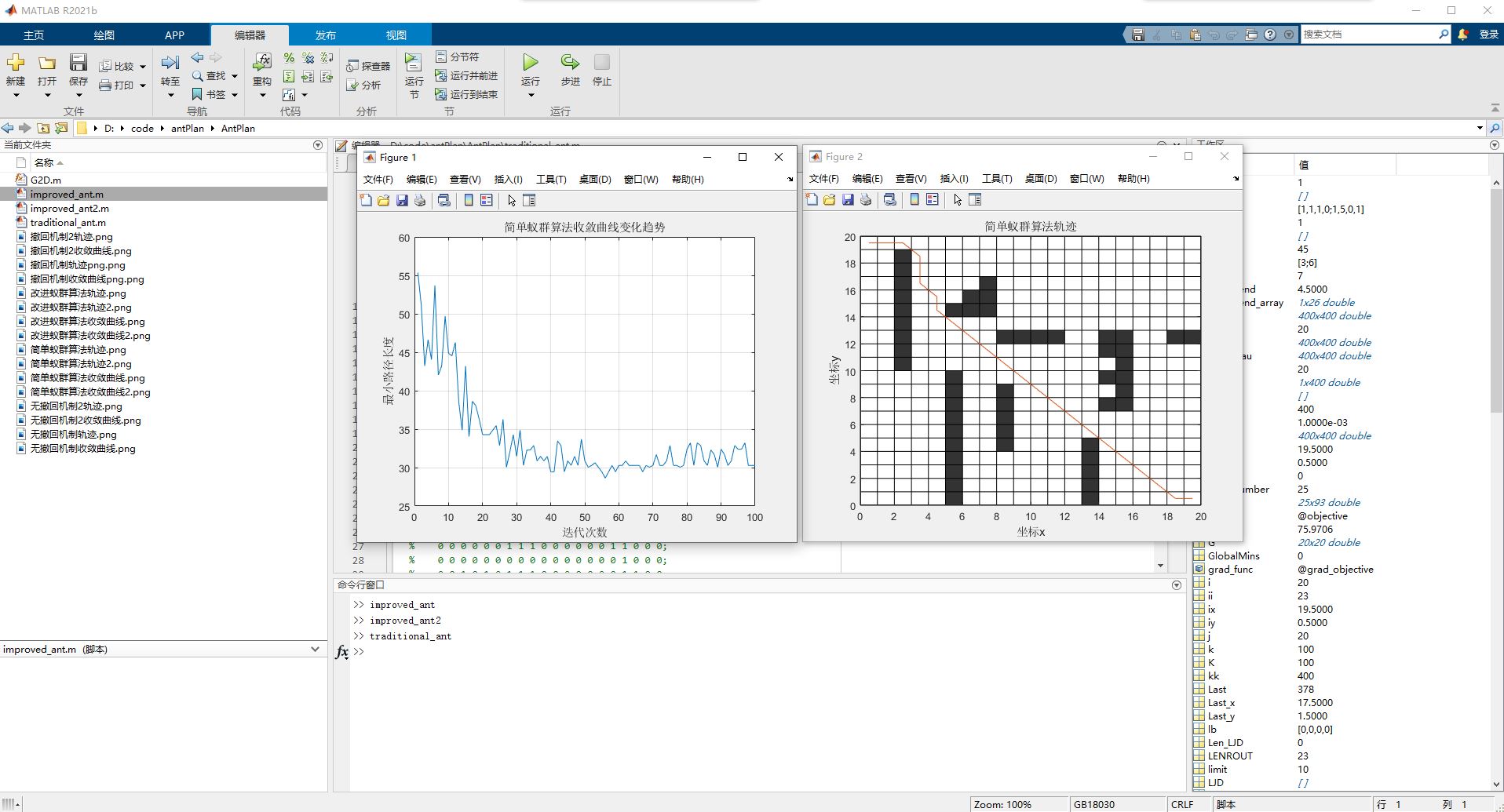Screen dimensions: 1504x812
Task: Click the print icon in Figure 1 toolbar
Action: (420, 201)
